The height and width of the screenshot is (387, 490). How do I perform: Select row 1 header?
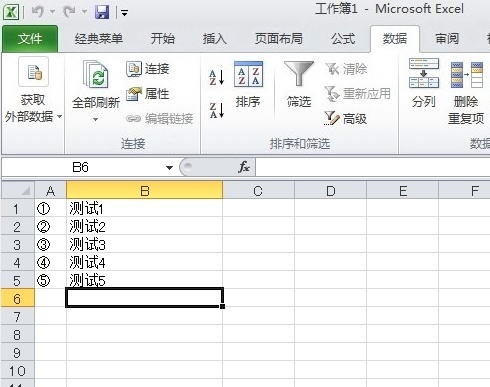click(x=18, y=209)
